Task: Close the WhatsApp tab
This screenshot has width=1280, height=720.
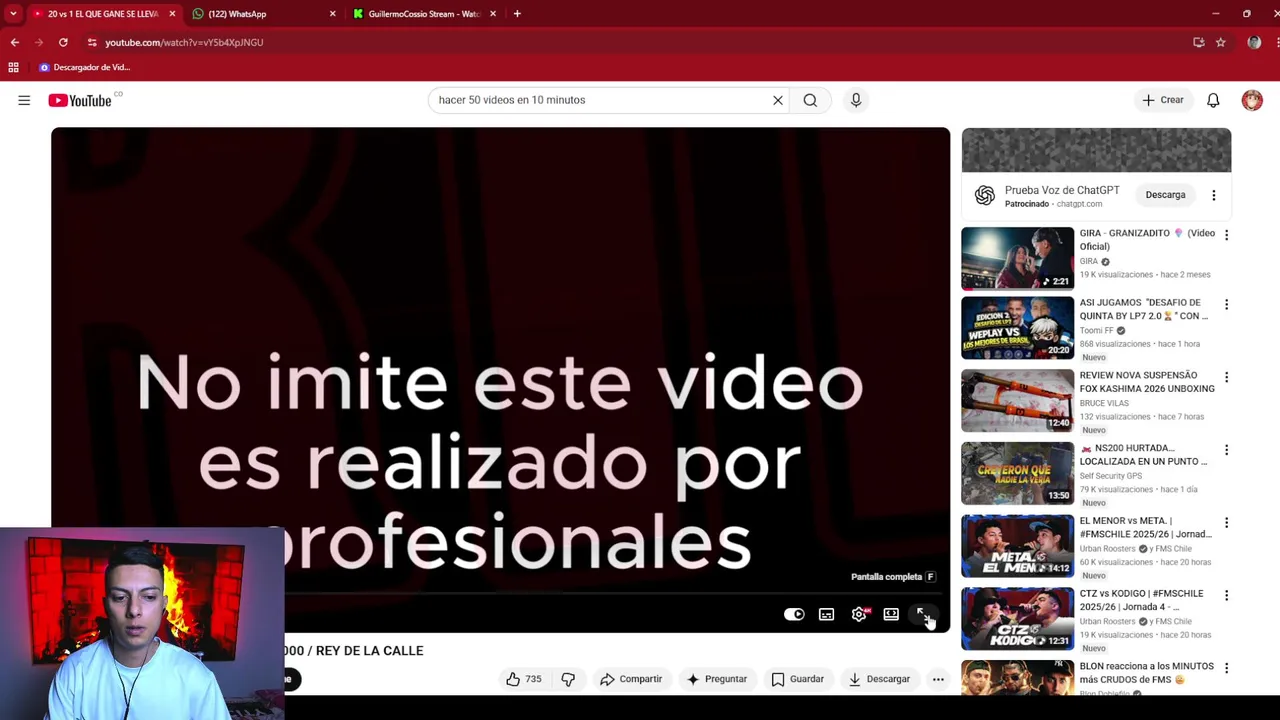Action: (x=333, y=14)
